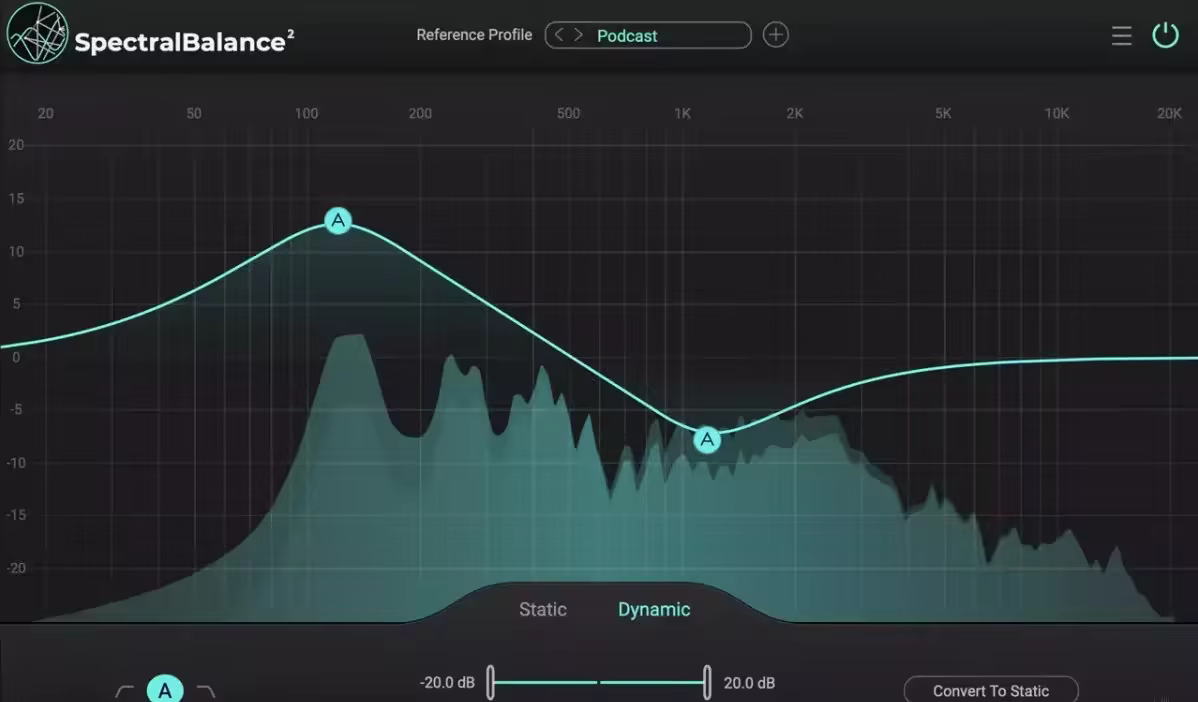Click the SpectralBalance logo icon
Viewport: 1198px width, 702px height.
click(38, 33)
